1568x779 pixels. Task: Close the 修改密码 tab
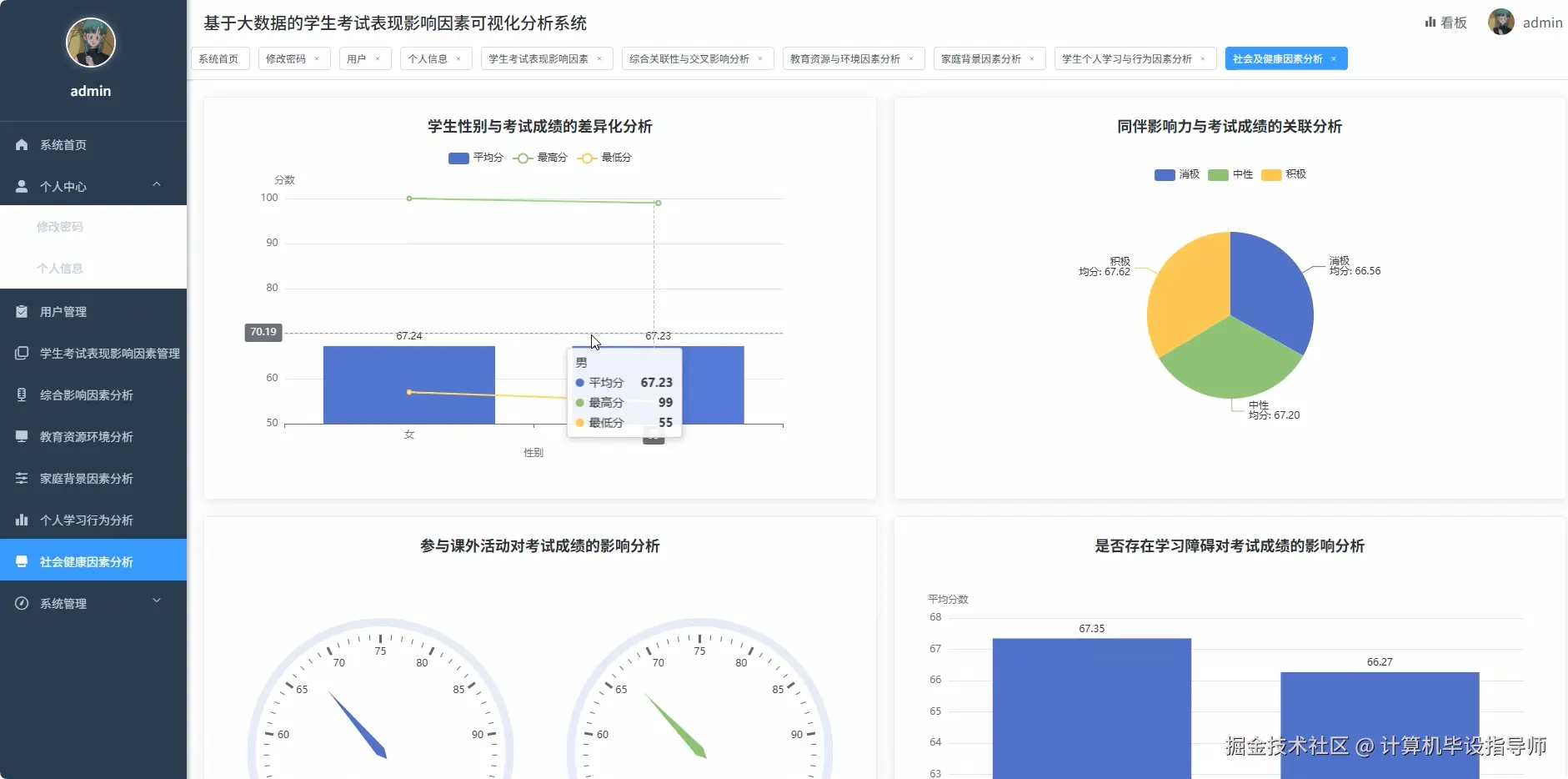click(317, 59)
